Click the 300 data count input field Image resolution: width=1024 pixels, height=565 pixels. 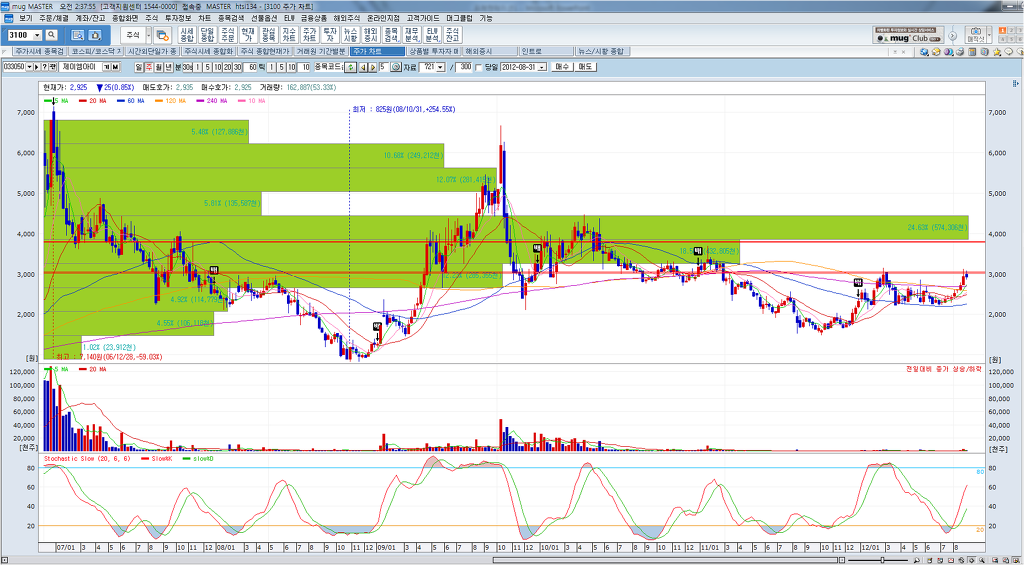tap(464, 67)
